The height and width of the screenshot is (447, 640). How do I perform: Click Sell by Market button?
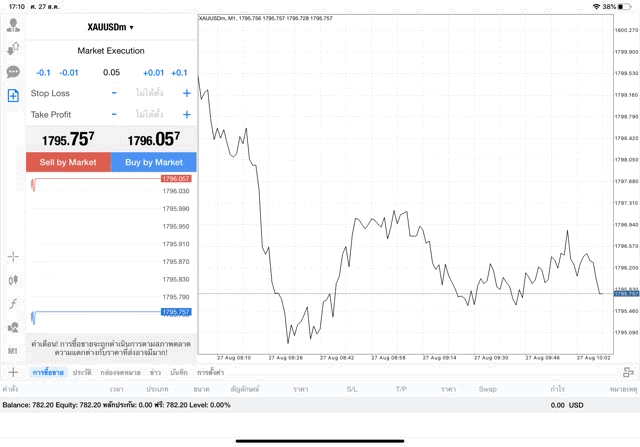coord(68,162)
